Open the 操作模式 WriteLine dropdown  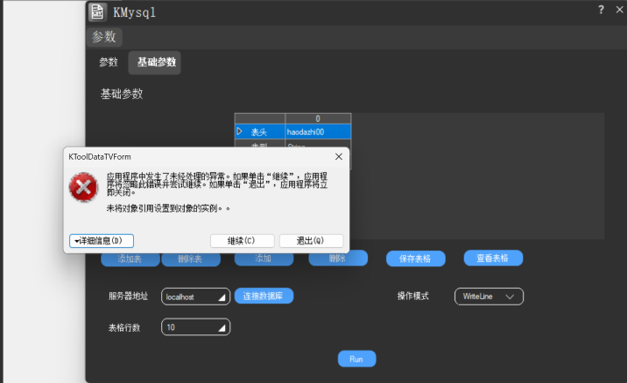[x=489, y=296]
